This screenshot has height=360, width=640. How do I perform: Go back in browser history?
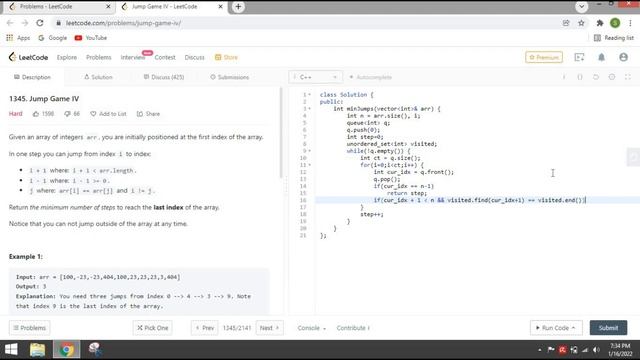pos(10,23)
